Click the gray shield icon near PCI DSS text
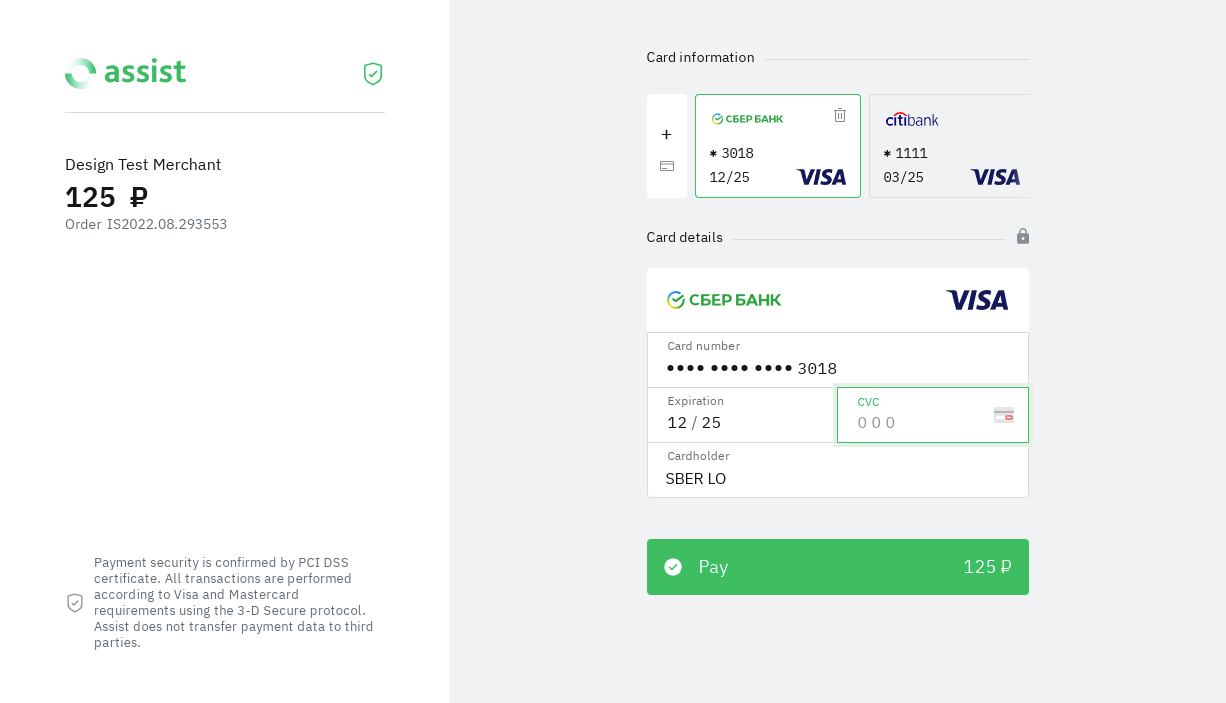The width and height of the screenshot is (1226, 703). [75, 603]
